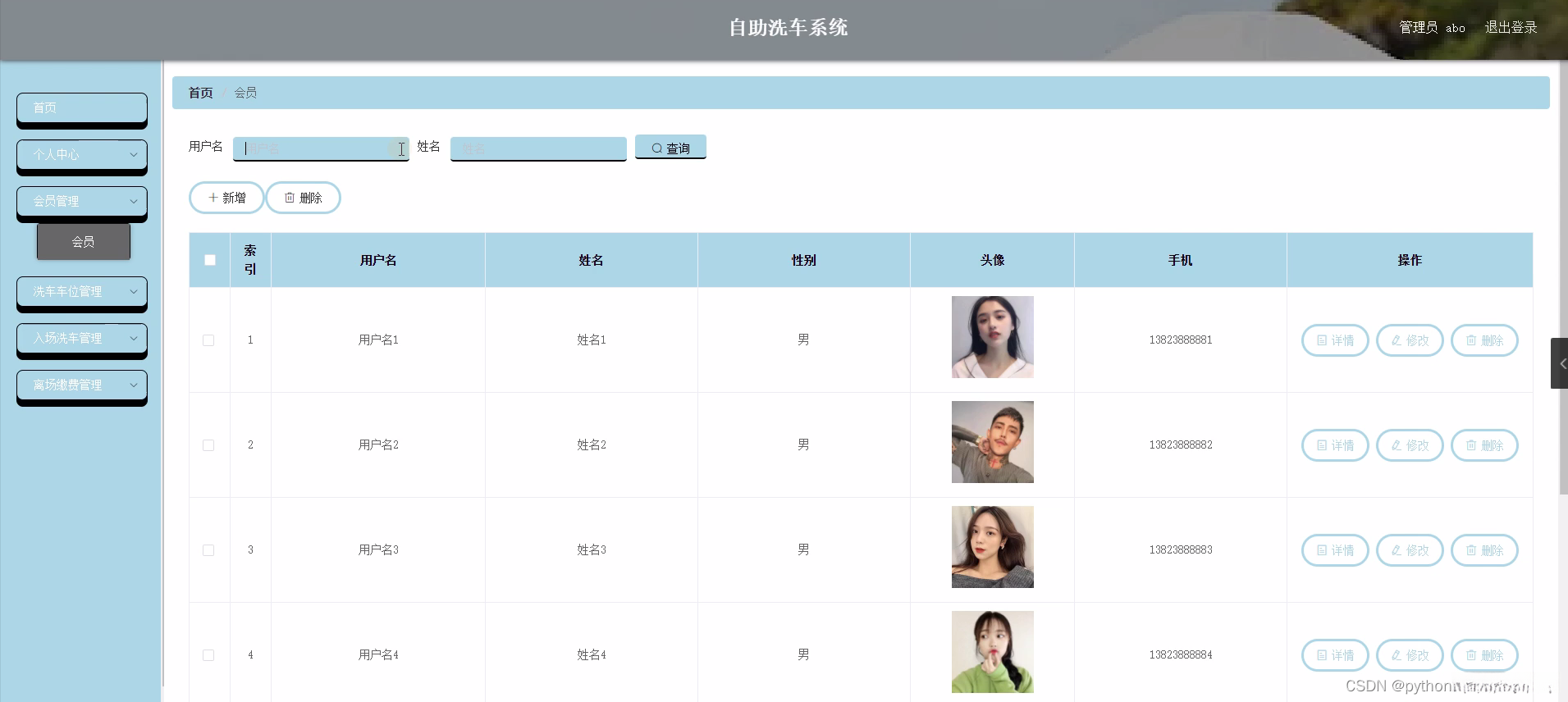The height and width of the screenshot is (702, 1568).
Task: Focus the 用户名 search input
Action: point(321,148)
